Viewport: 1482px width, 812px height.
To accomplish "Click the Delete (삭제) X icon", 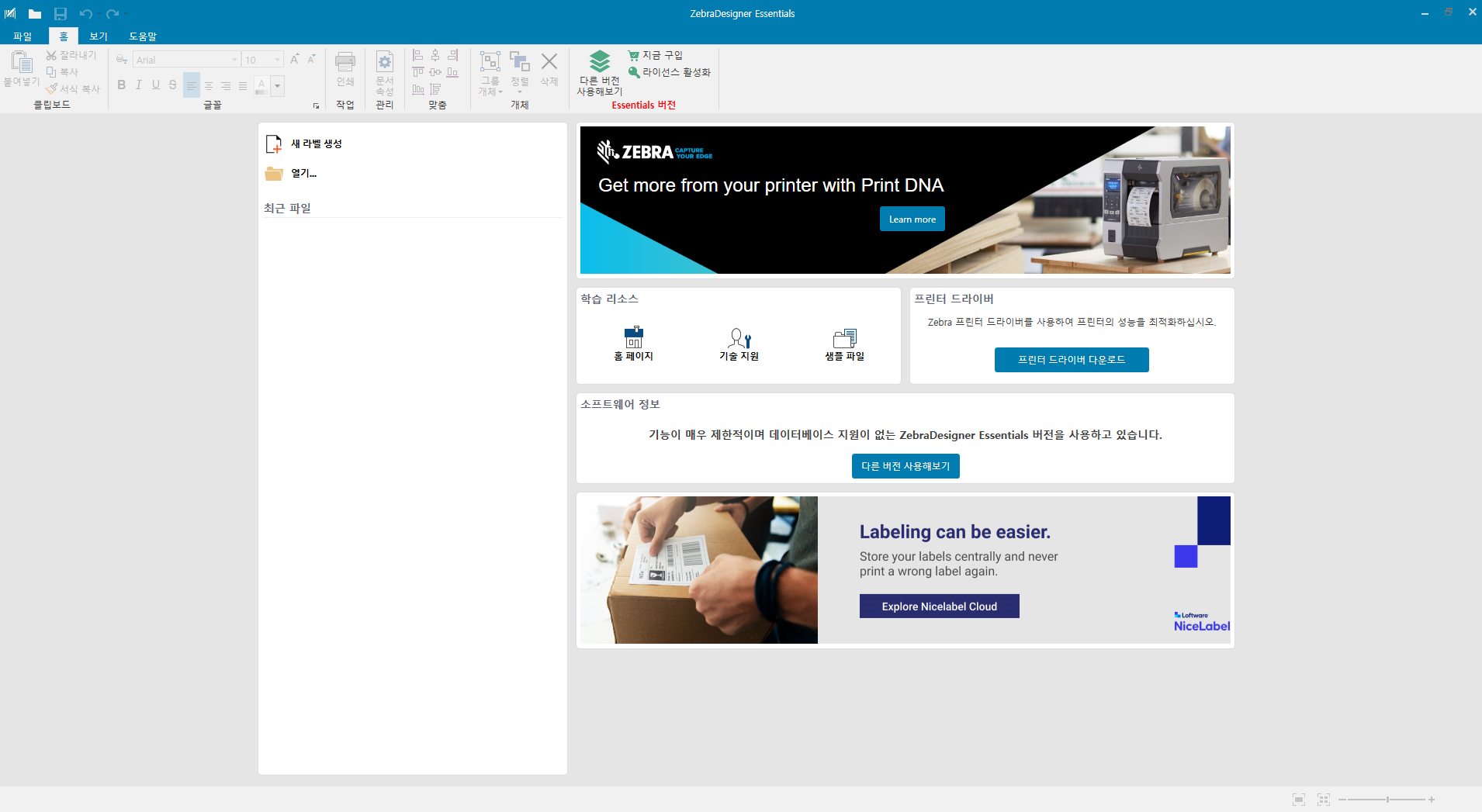I will click(549, 61).
